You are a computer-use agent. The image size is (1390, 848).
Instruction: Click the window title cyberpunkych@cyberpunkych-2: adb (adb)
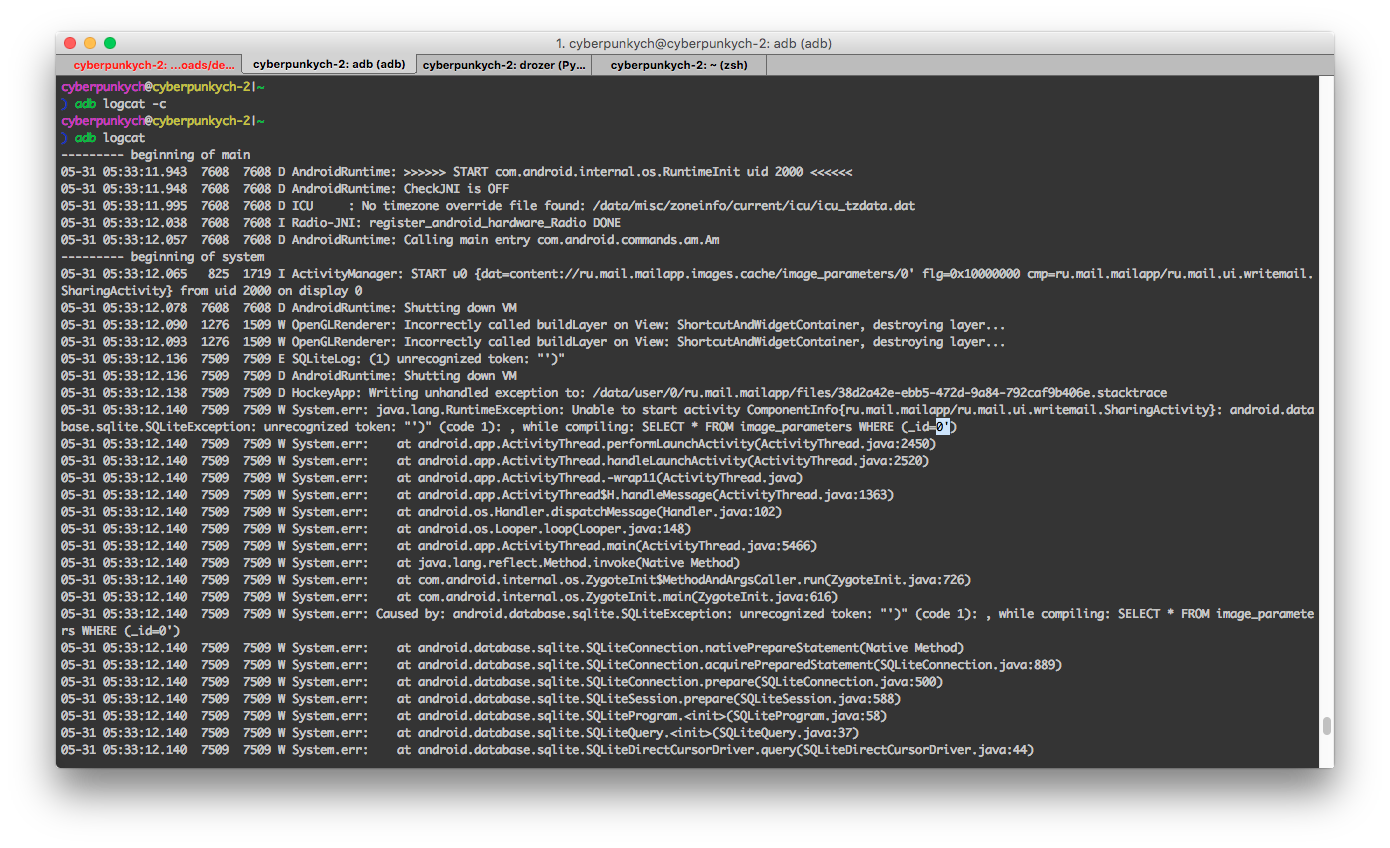pyautogui.click(x=694, y=43)
